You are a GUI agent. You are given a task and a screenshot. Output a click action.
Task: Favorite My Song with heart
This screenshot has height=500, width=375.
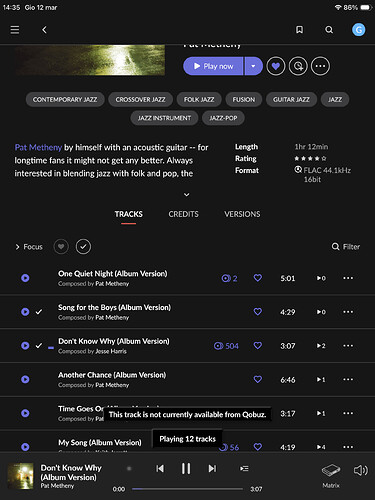[258, 447]
